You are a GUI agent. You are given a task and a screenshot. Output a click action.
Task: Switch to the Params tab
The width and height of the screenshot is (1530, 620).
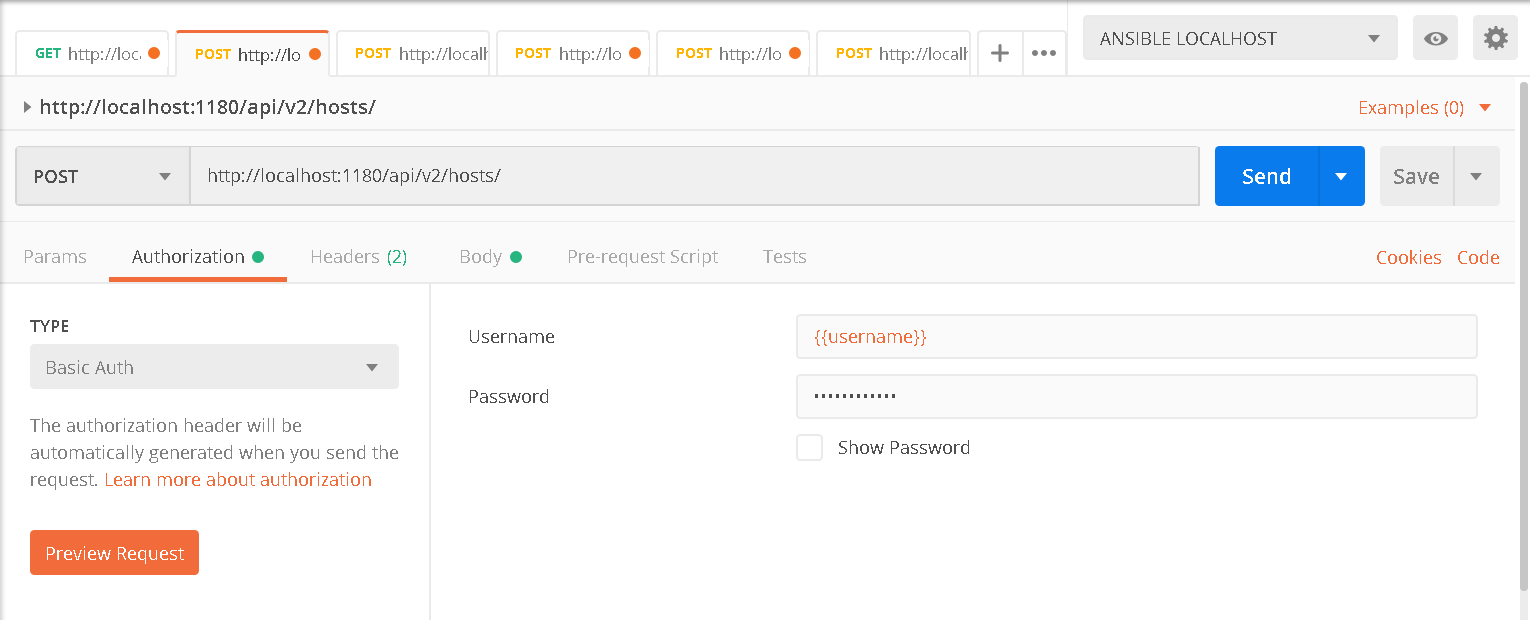[x=55, y=256]
